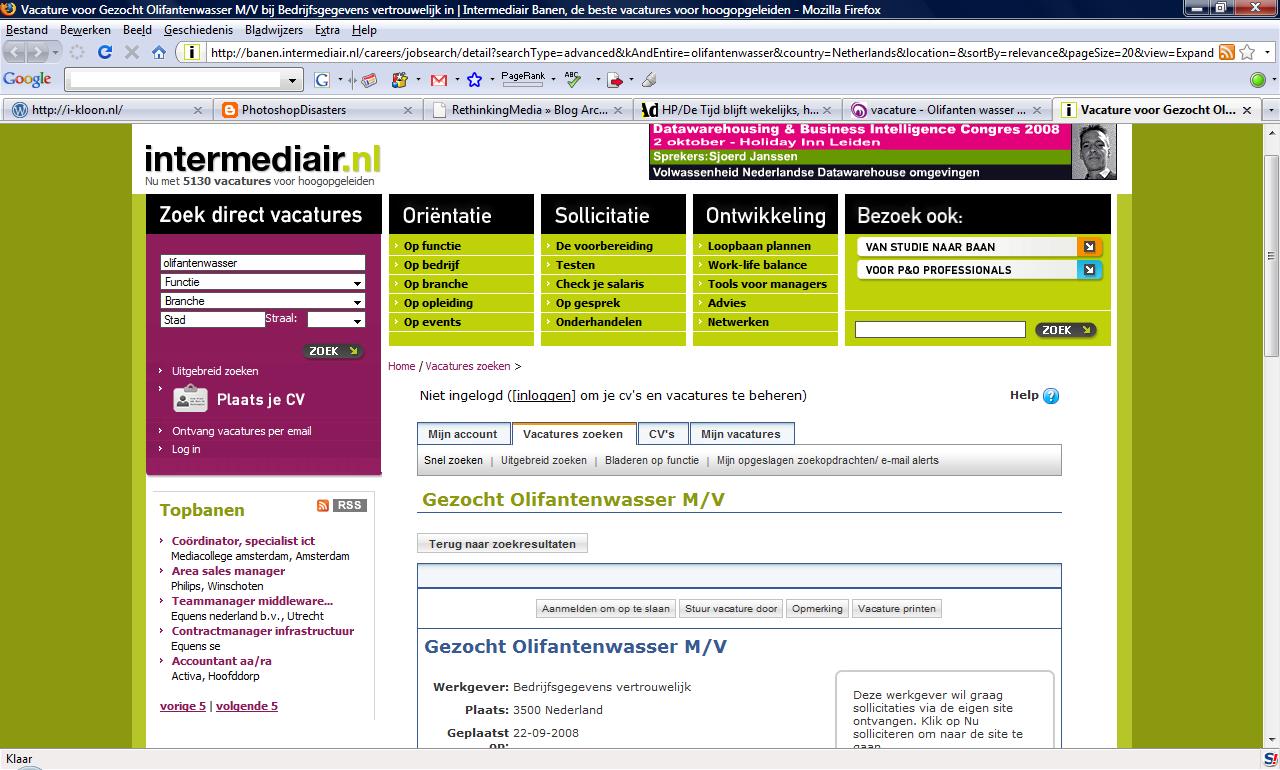Image resolution: width=1280 pixels, height=770 pixels.
Task: Click the Google toolbar highlighter icon
Action: [x=649, y=80]
